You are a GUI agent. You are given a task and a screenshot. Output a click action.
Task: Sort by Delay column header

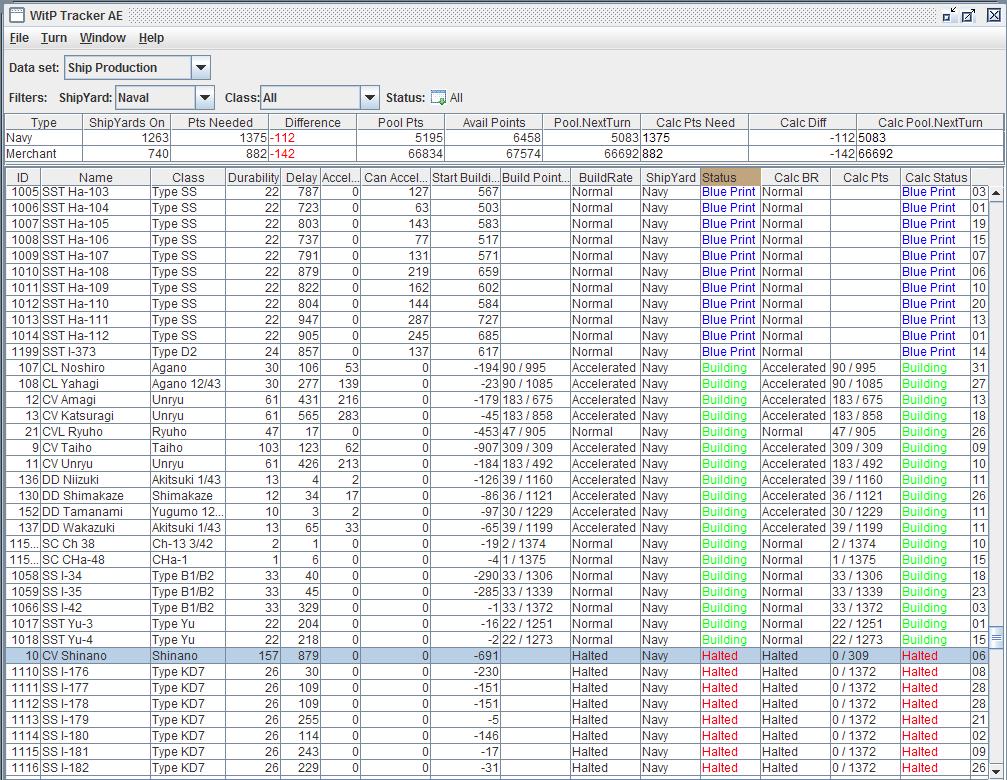301,177
